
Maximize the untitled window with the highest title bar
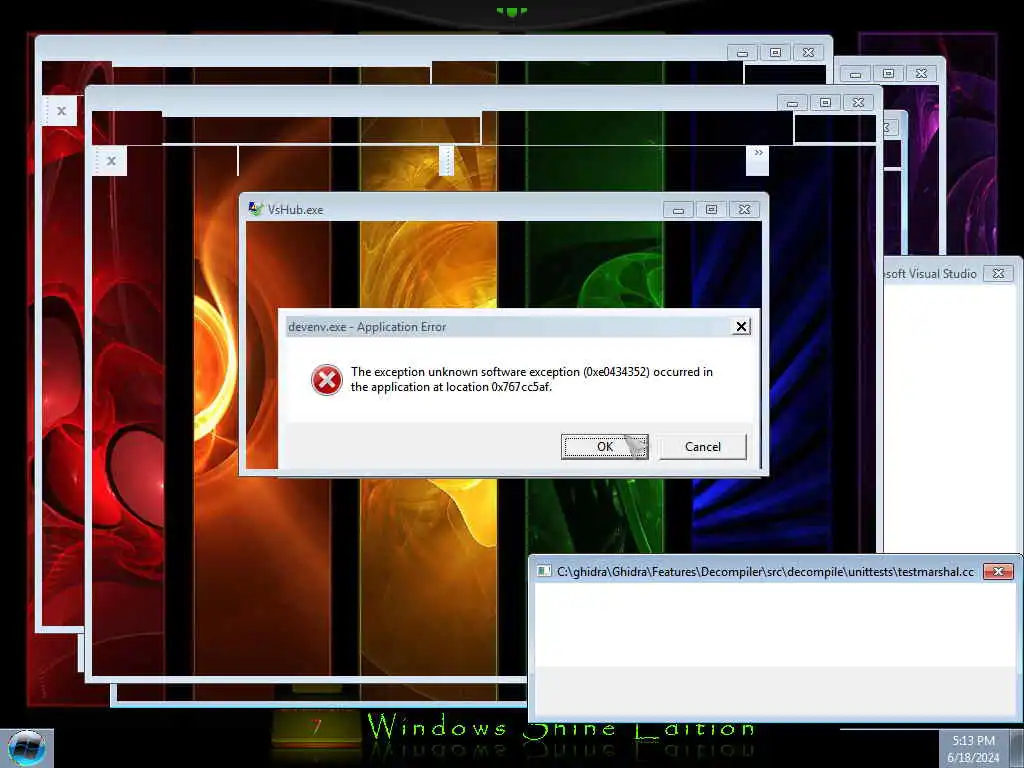[x=775, y=53]
